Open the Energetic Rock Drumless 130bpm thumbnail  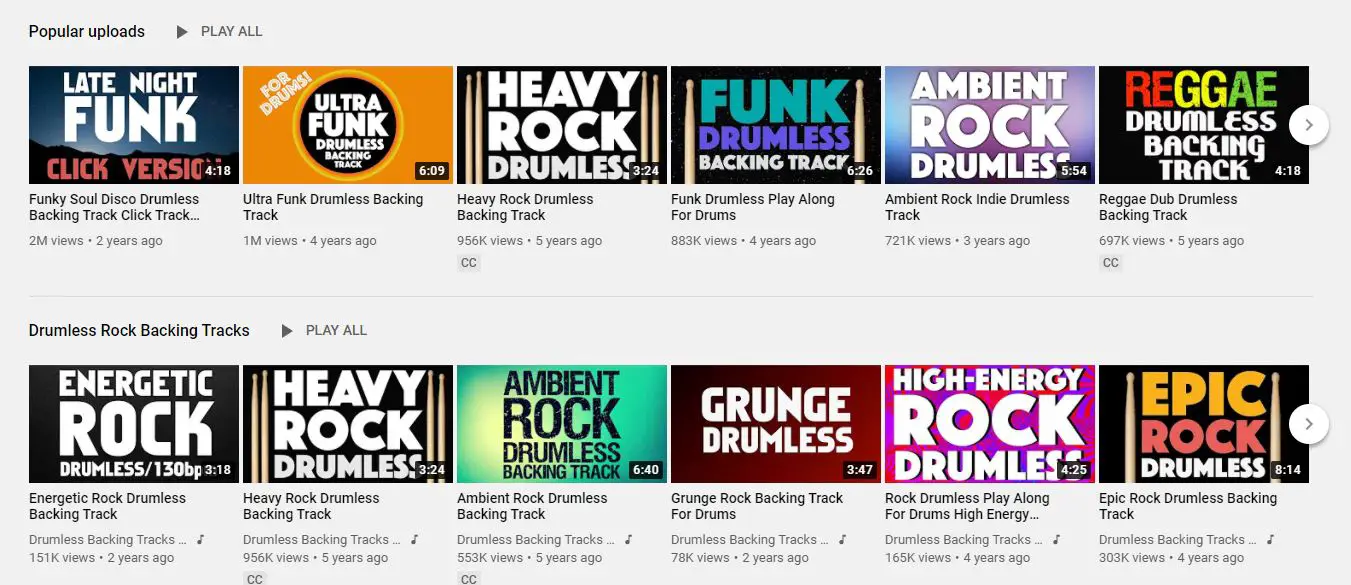click(134, 424)
